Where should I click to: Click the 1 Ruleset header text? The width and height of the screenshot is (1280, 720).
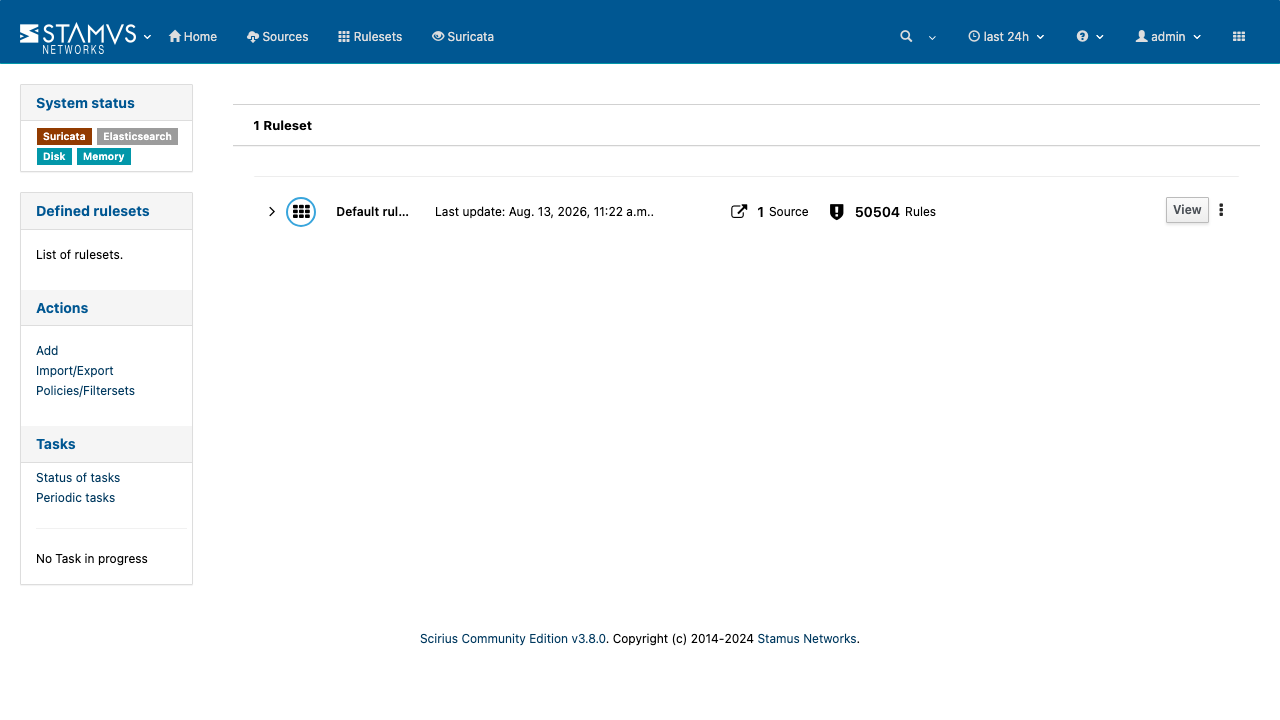click(282, 126)
